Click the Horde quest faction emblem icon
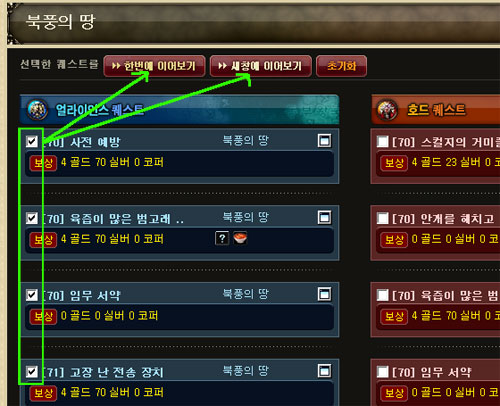This screenshot has width=500, height=406. 387,110
